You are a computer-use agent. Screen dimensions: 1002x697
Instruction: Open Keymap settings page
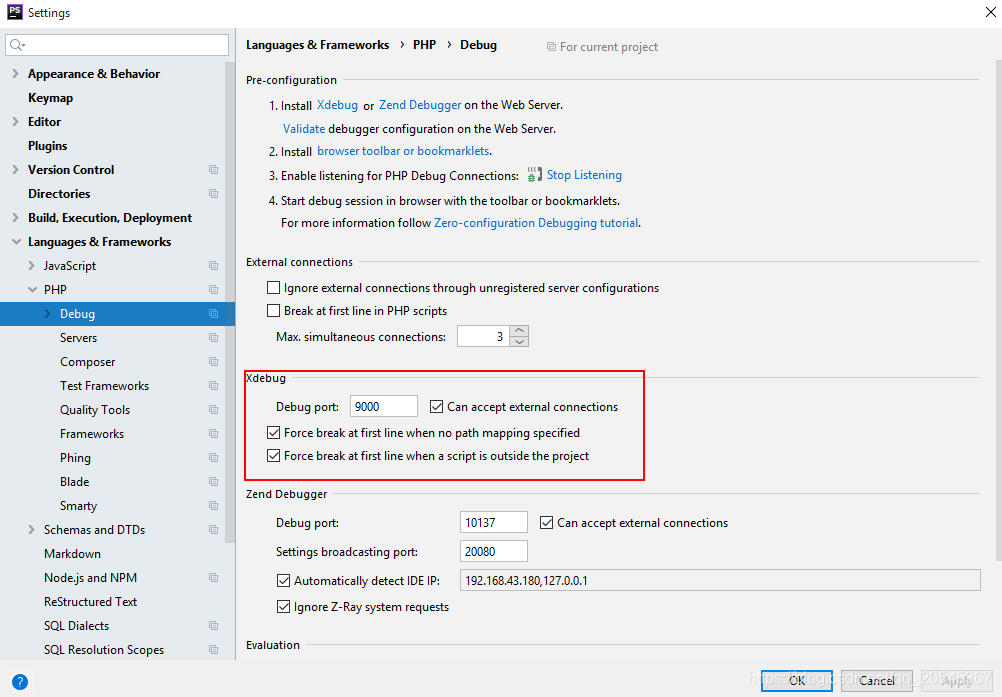(x=50, y=98)
